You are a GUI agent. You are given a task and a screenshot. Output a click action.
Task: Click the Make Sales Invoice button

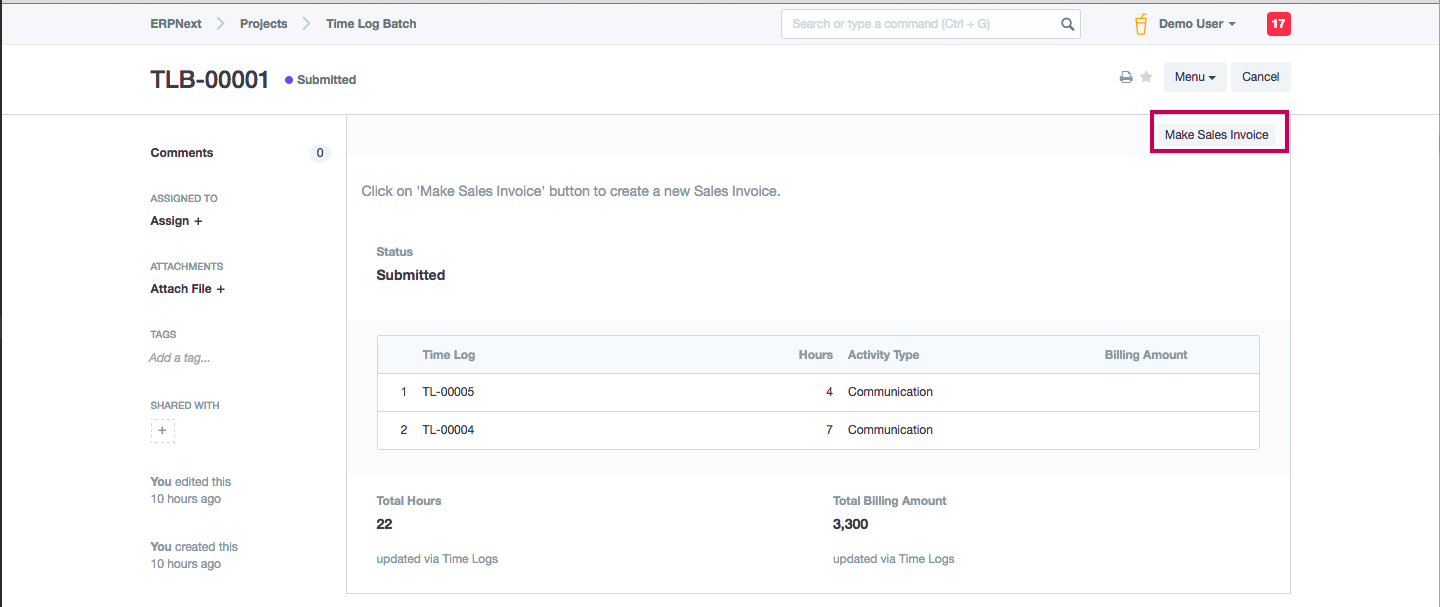(x=1216, y=135)
